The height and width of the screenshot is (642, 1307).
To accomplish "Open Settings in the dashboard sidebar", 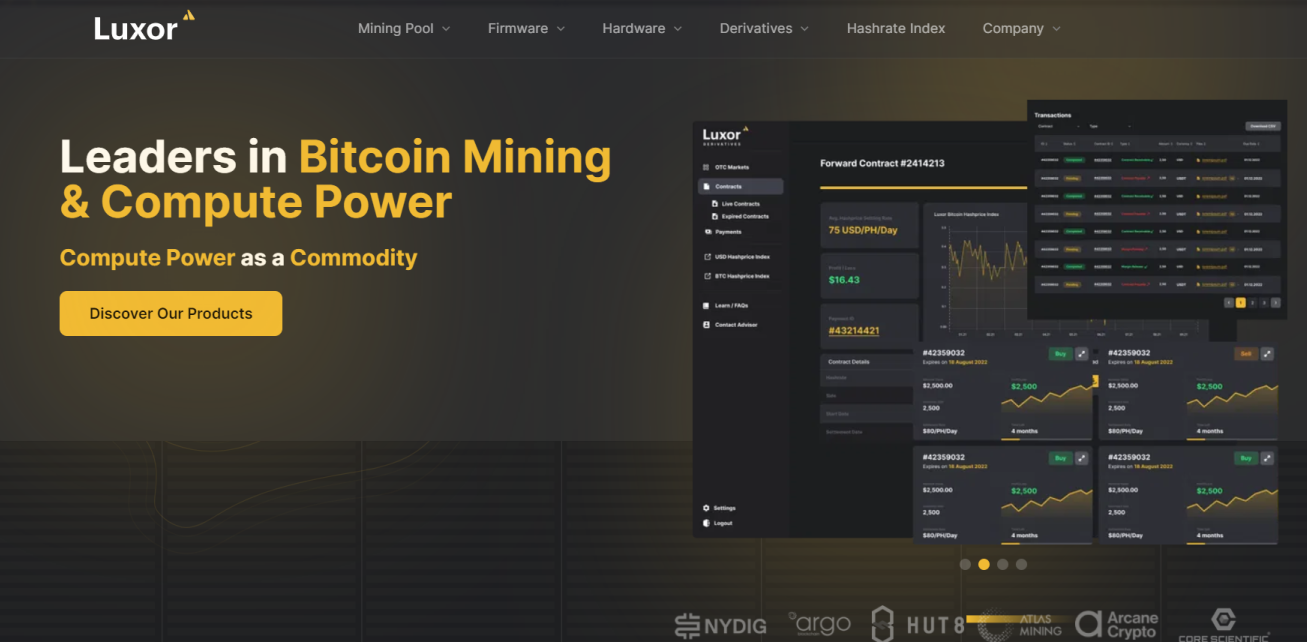I will [719, 508].
